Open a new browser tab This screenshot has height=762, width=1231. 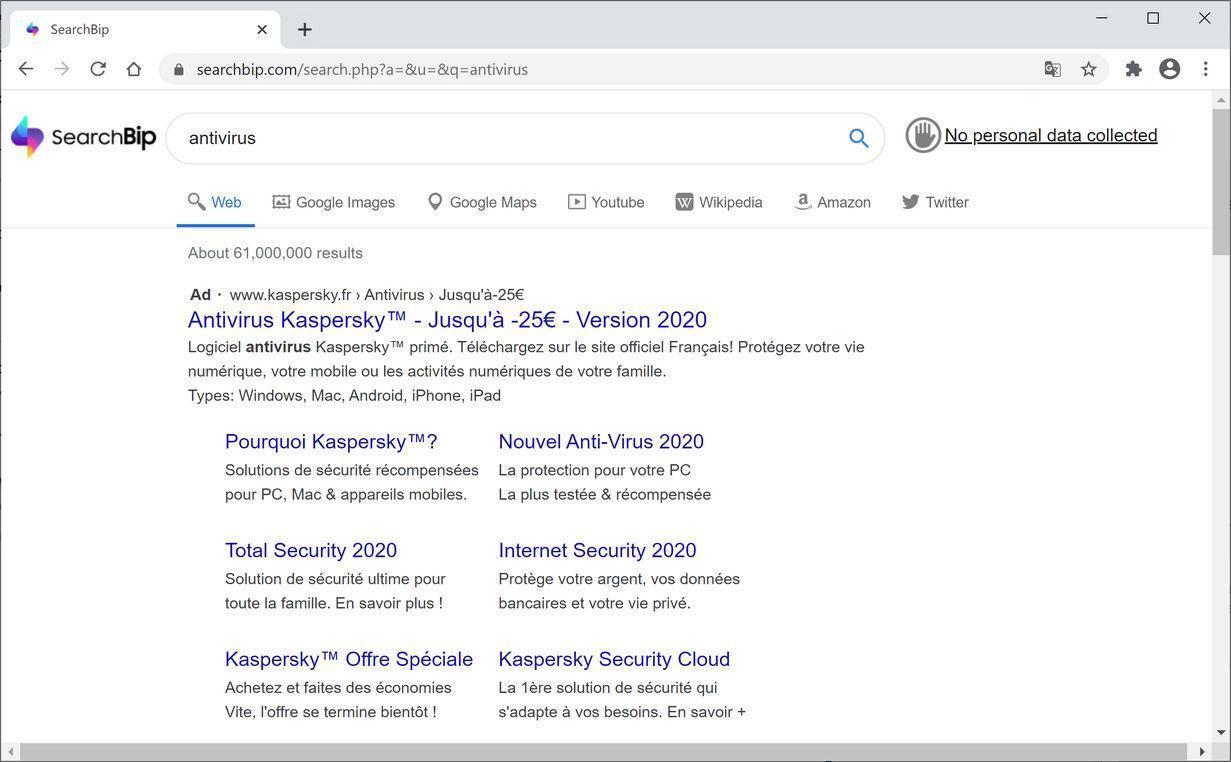click(305, 29)
